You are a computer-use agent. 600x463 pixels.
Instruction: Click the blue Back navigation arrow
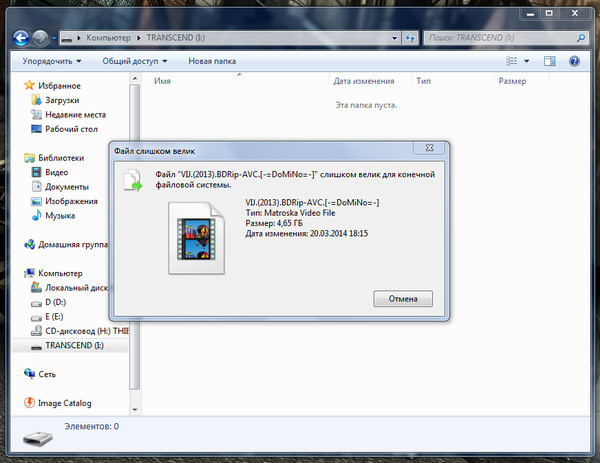pyautogui.click(x=21, y=38)
